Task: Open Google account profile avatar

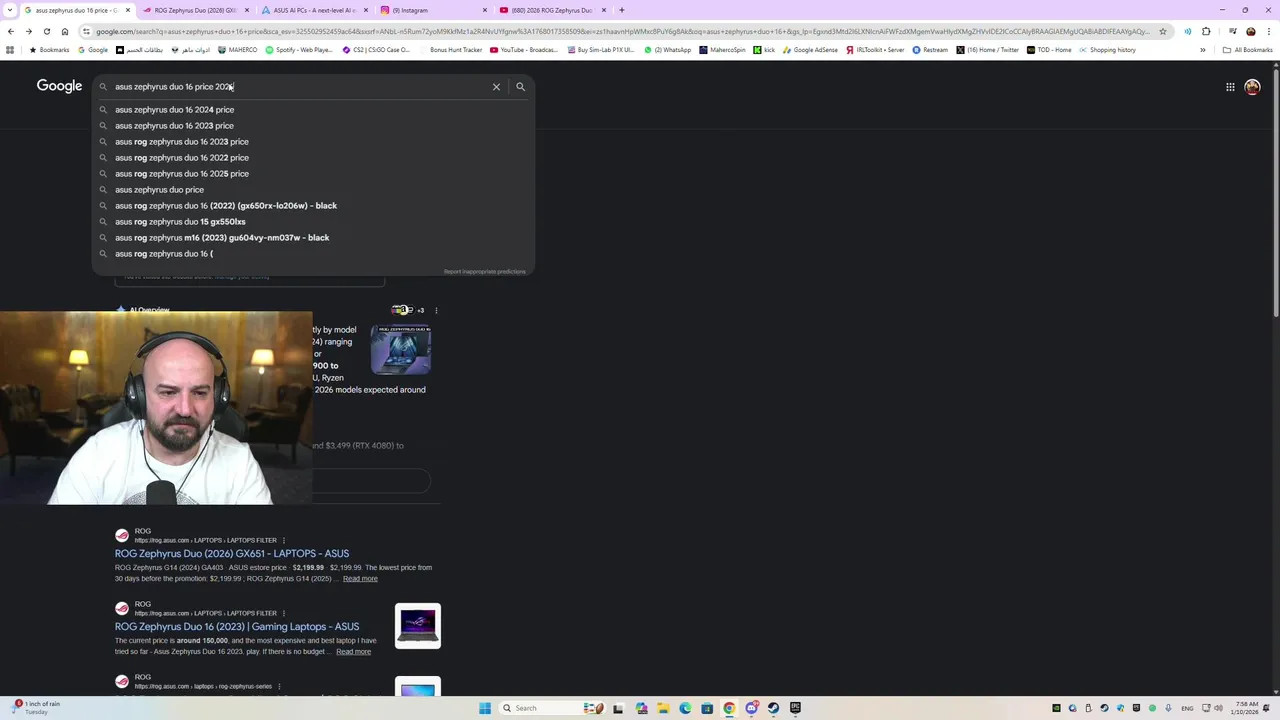Action: click(1252, 87)
